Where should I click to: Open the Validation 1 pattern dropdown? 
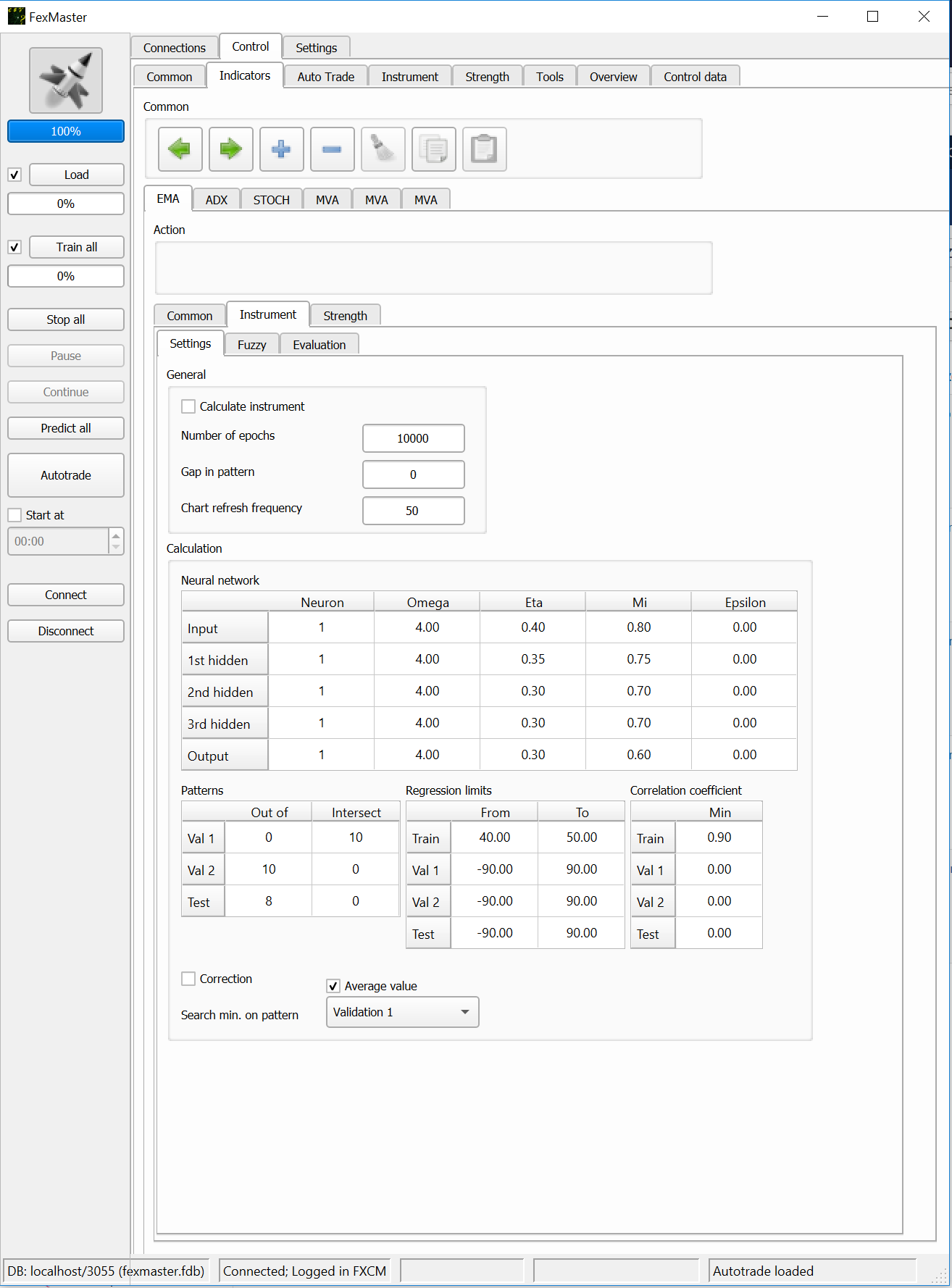[402, 1012]
